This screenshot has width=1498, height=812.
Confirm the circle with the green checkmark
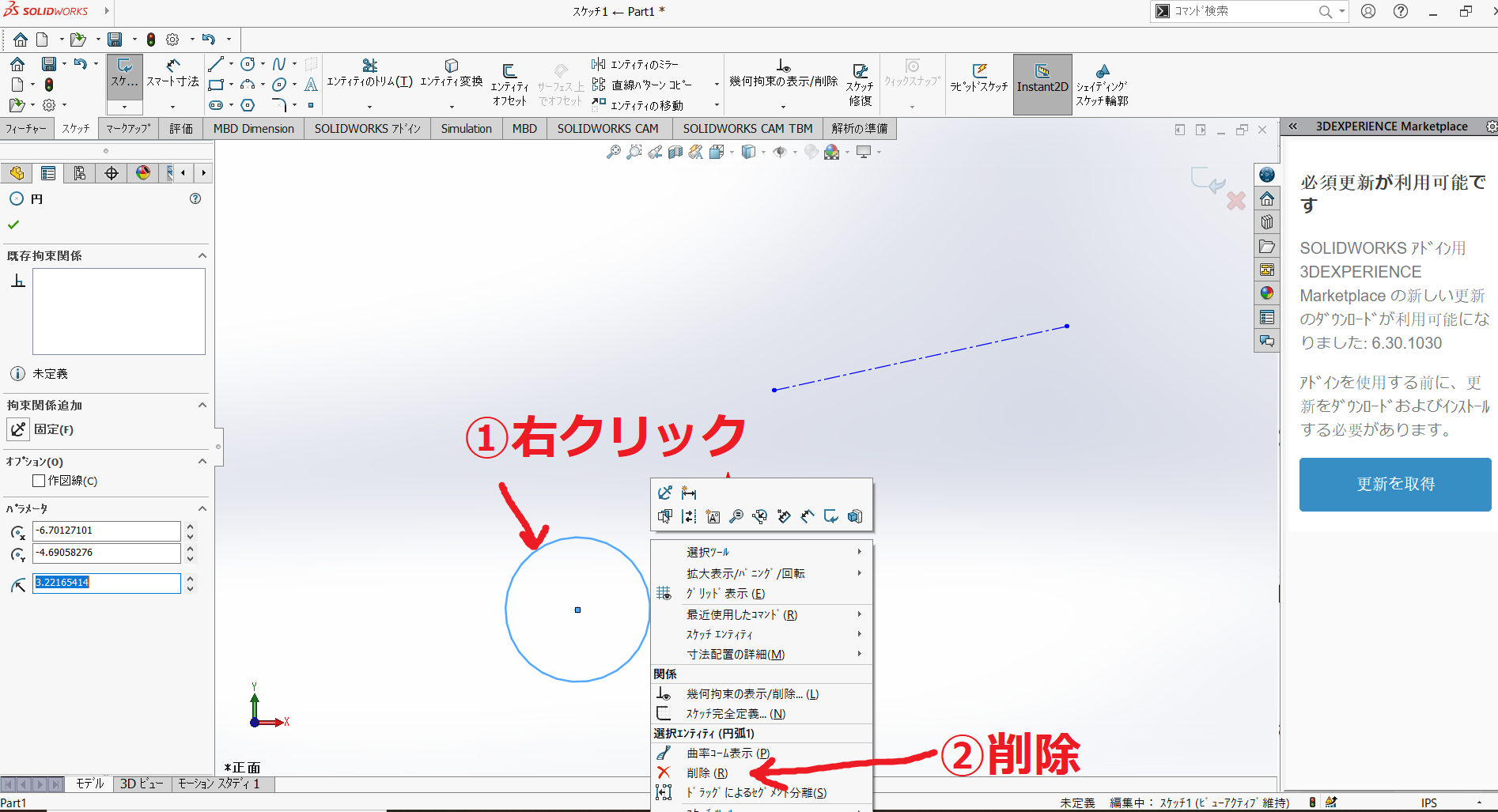coord(13,225)
